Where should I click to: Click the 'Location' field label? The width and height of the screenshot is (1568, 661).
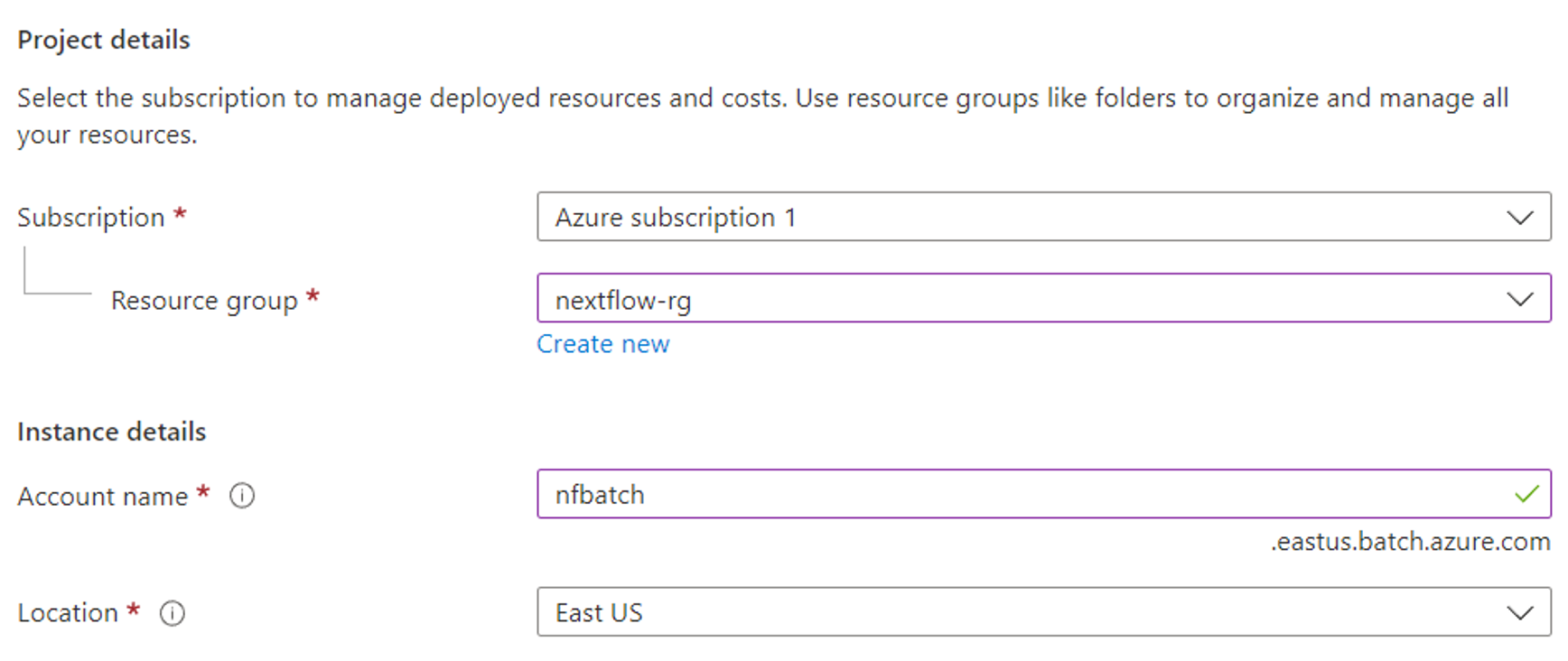(68, 613)
